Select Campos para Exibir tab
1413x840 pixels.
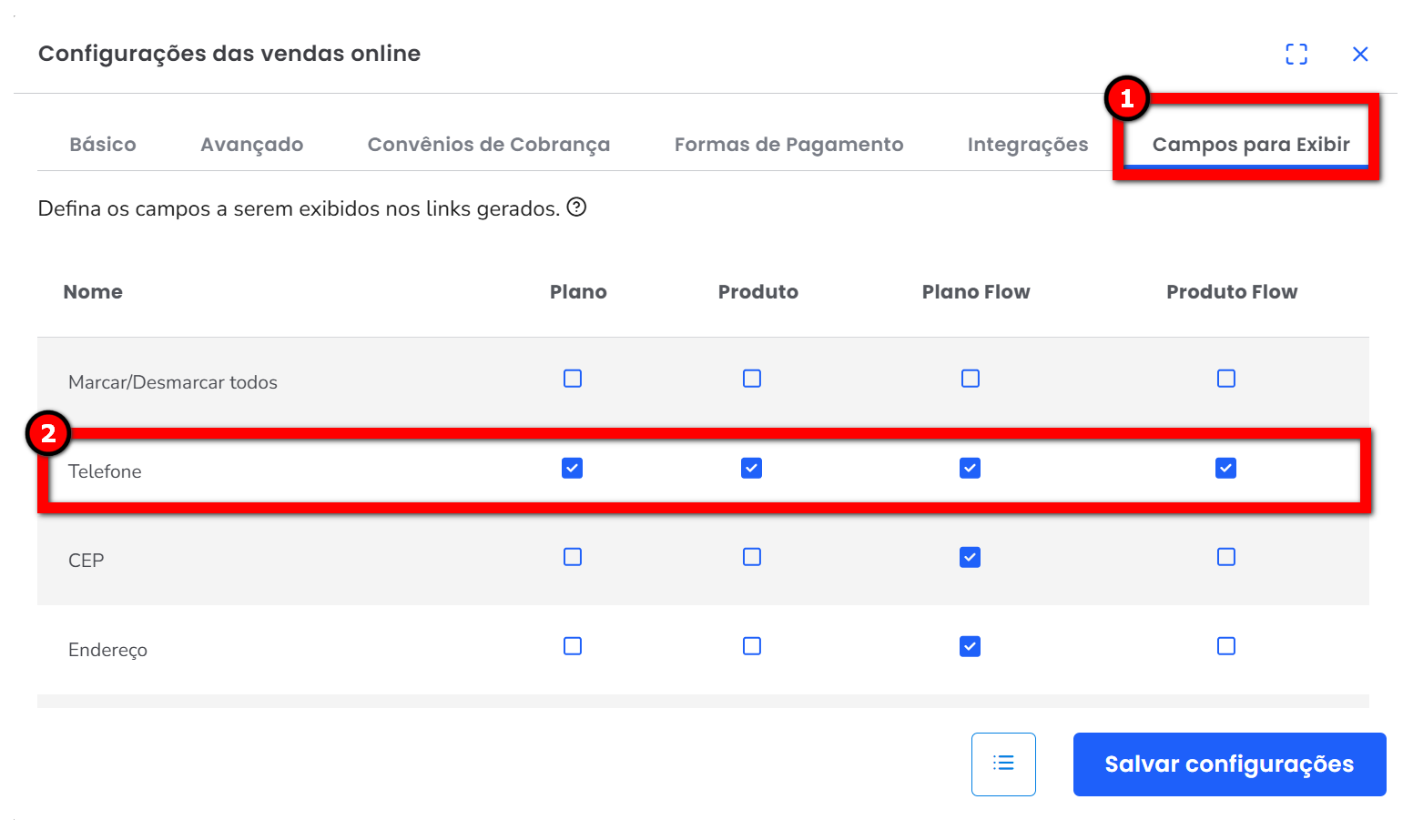point(1251,145)
